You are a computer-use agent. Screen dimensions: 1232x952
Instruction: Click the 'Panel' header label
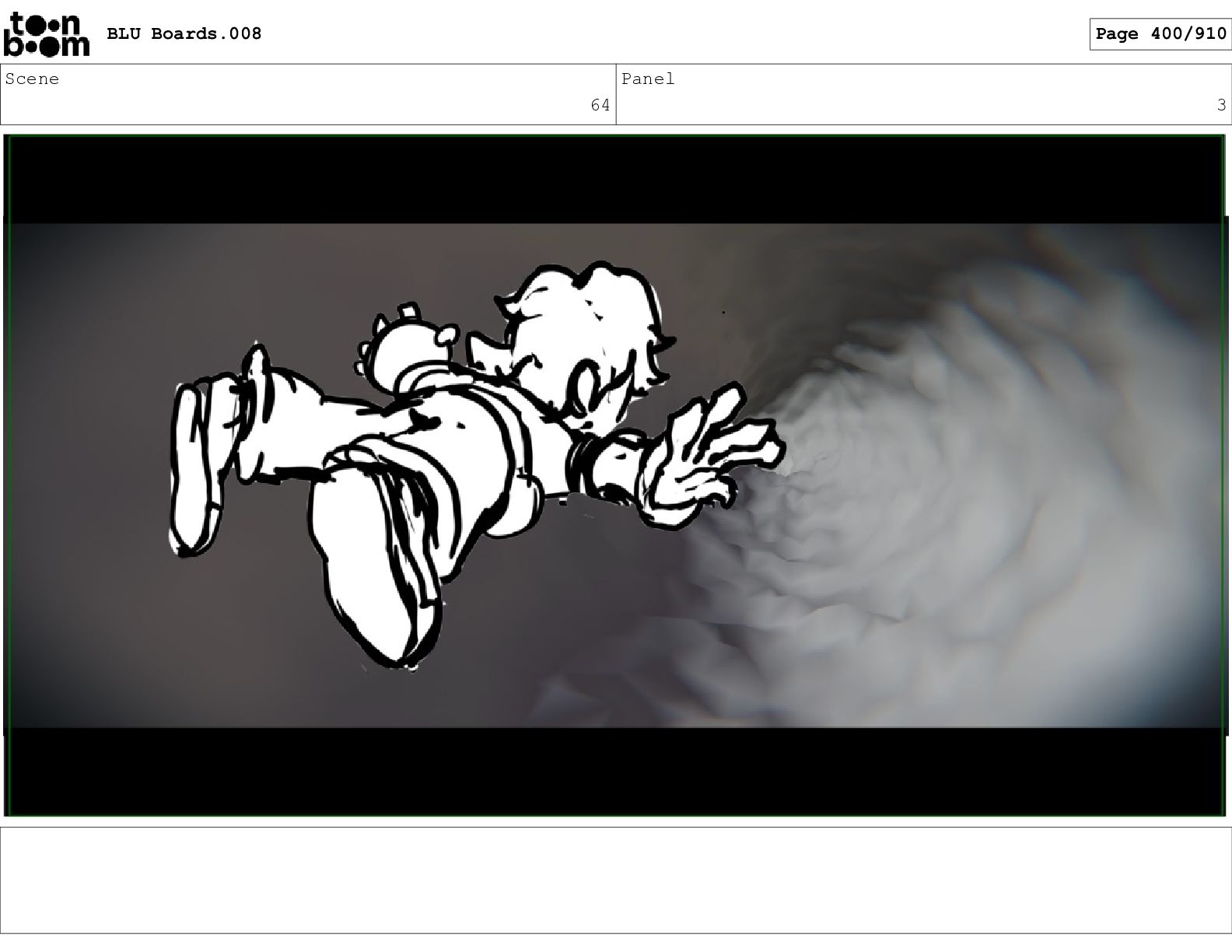coord(648,79)
